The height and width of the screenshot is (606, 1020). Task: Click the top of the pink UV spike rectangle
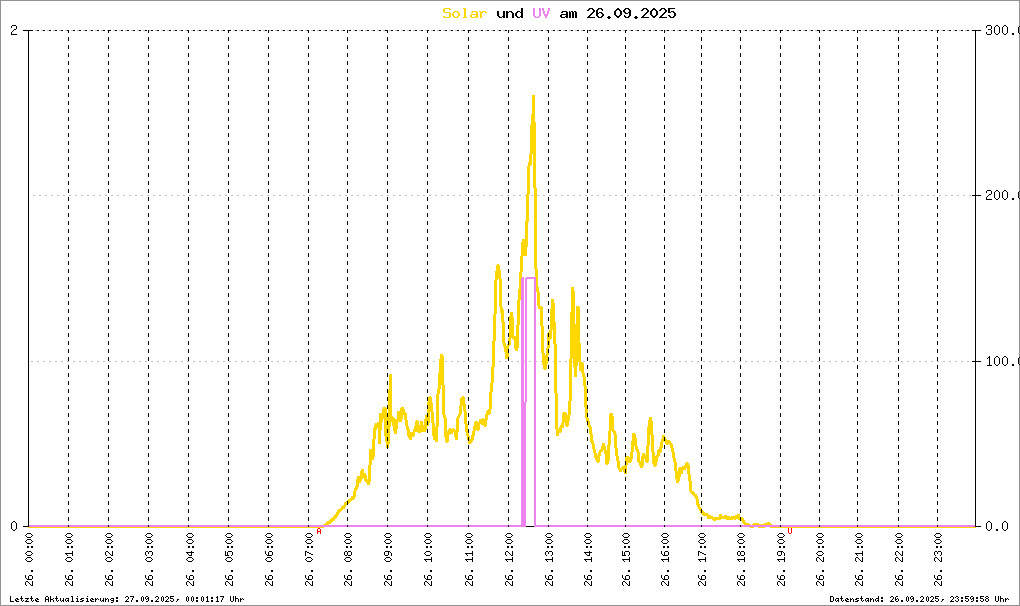(530, 278)
